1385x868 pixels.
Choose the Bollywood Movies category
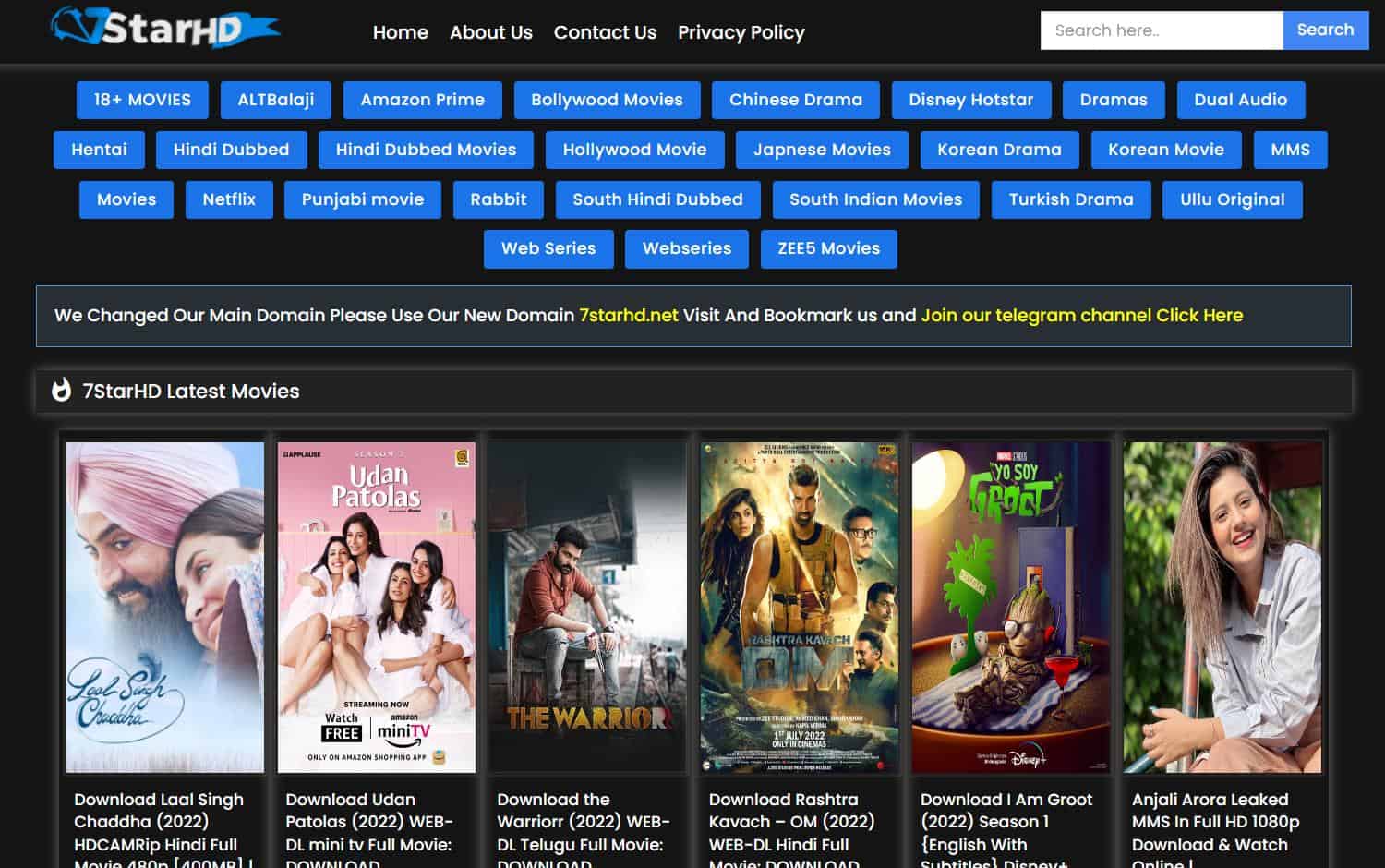point(607,100)
